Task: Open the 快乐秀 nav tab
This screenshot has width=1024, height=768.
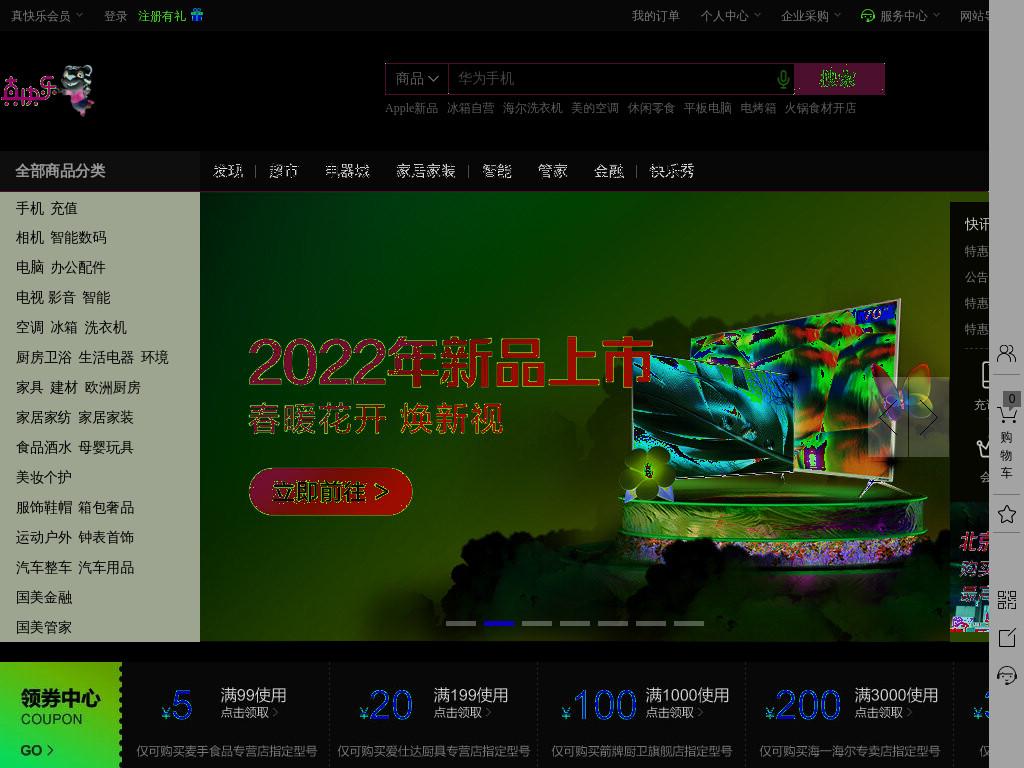Action: click(672, 171)
